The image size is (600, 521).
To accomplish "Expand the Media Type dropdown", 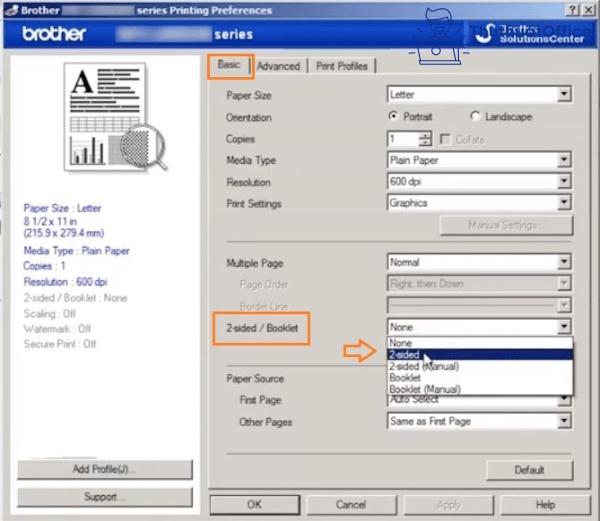I will pos(564,160).
